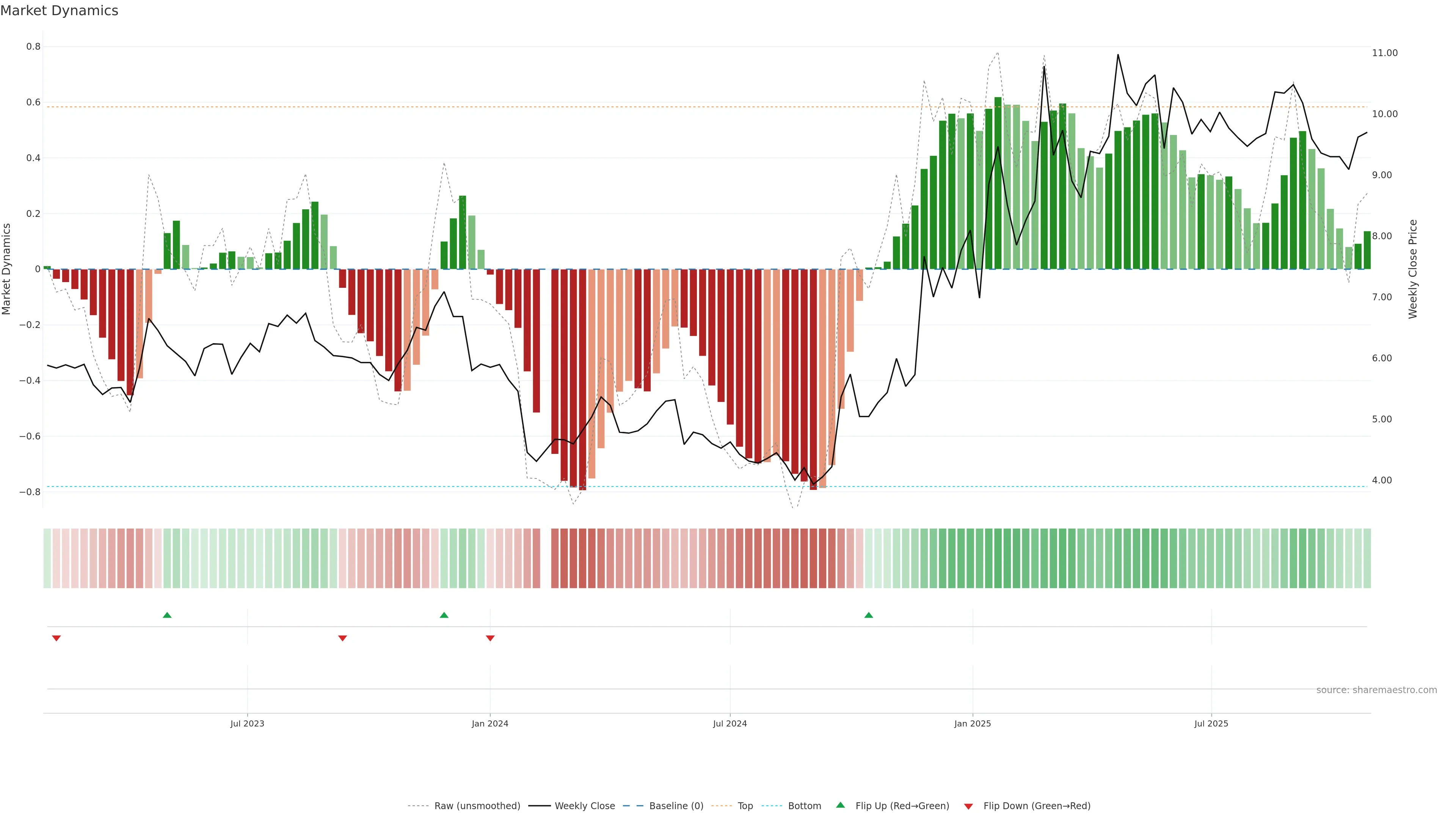
Task: Click the source: sharemaestro.com text
Action: point(1376,690)
